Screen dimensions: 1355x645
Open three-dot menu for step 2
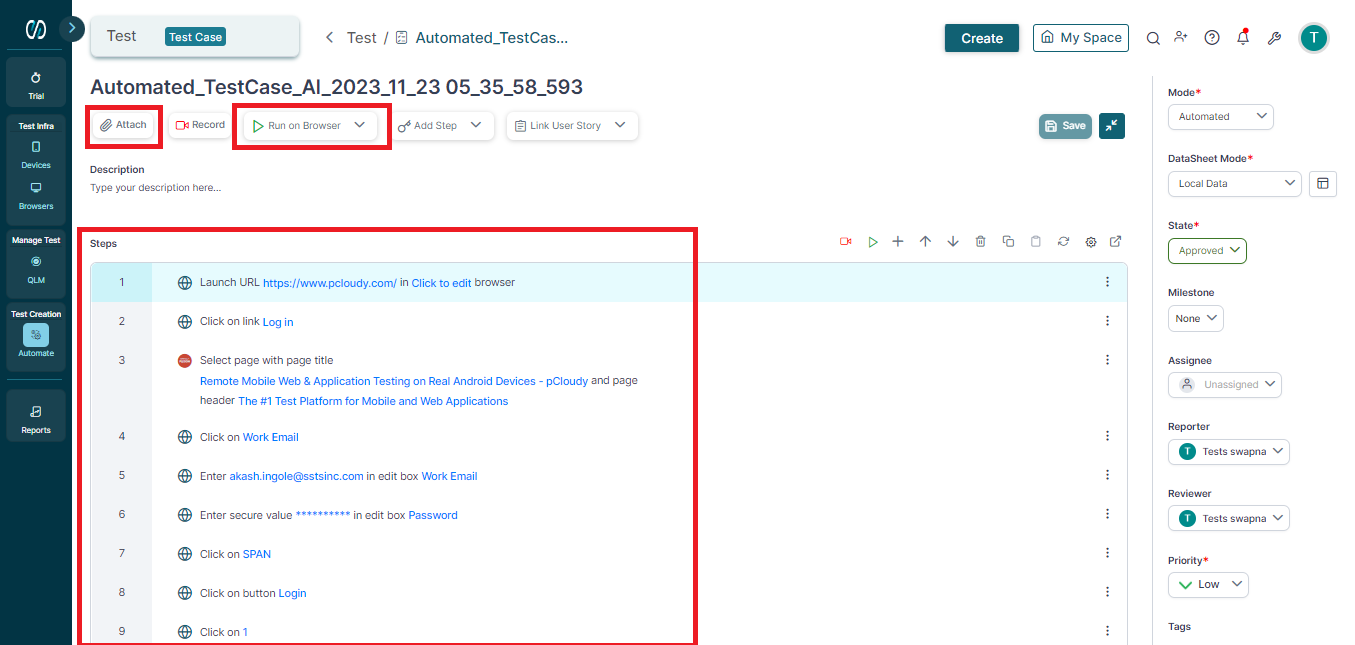[x=1107, y=321]
